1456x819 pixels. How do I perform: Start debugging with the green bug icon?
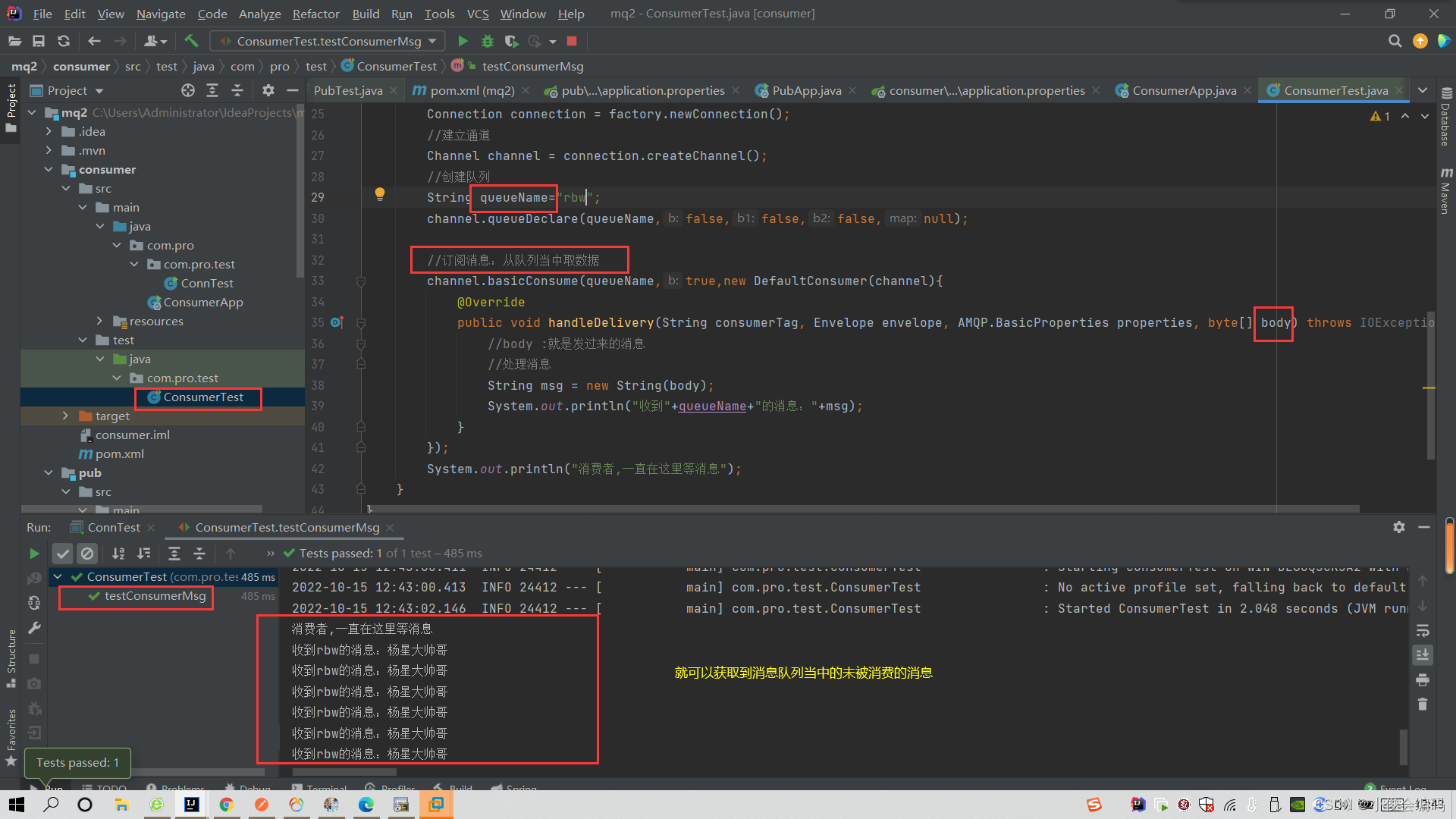point(488,41)
